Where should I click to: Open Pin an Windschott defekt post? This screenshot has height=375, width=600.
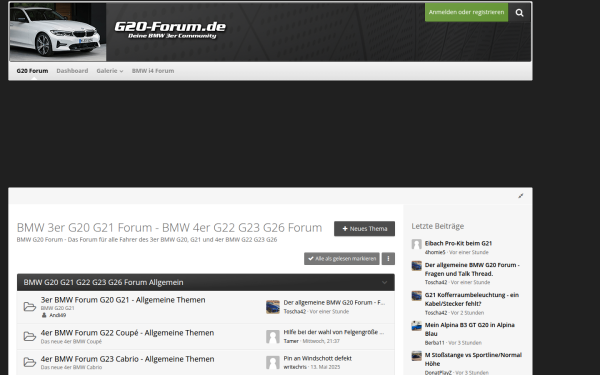pyautogui.click(x=318, y=359)
